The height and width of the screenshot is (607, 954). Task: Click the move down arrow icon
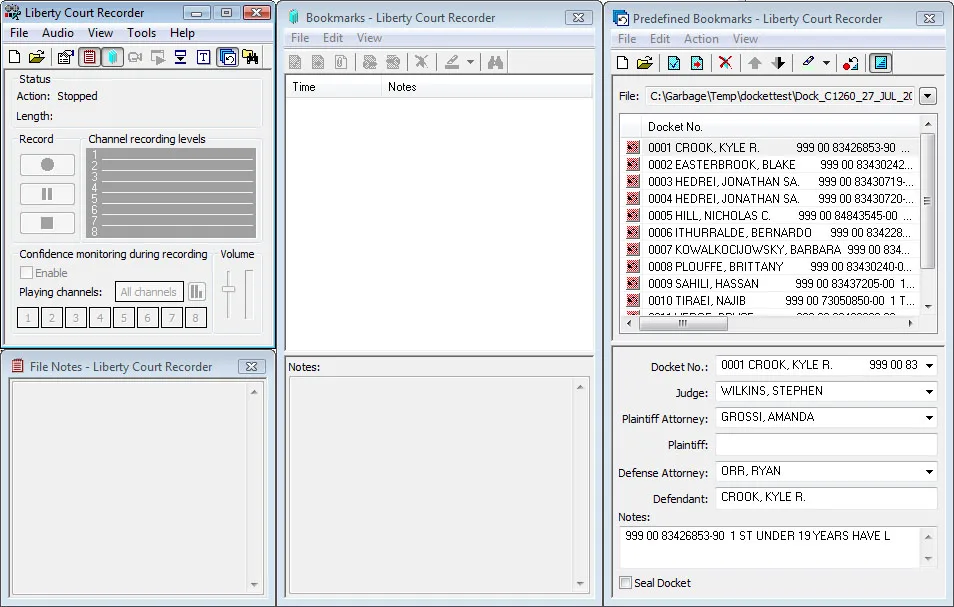coord(778,63)
